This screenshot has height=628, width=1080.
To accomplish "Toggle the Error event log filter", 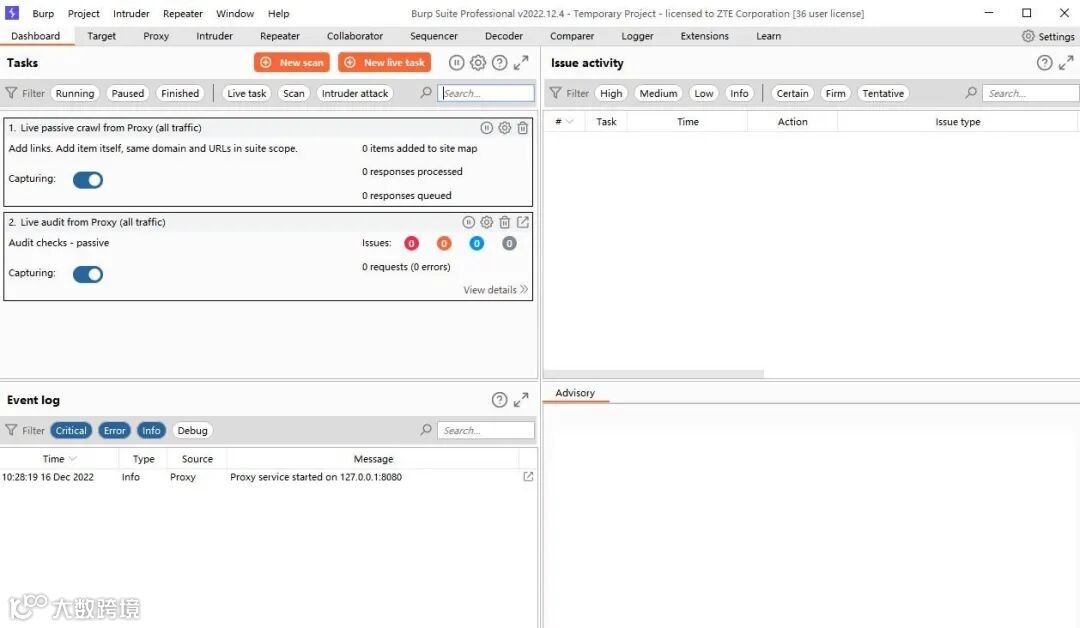I will click(114, 431).
